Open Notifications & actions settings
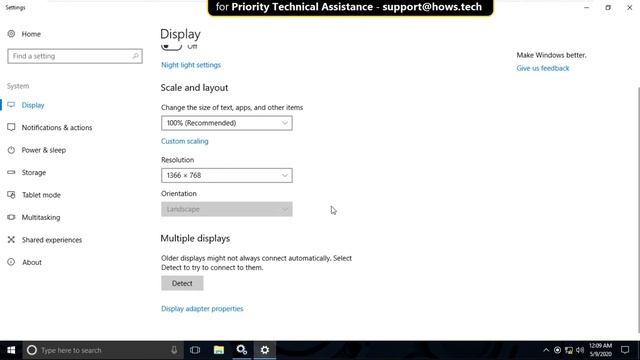Viewport: 640px width, 360px height. [57, 128]
